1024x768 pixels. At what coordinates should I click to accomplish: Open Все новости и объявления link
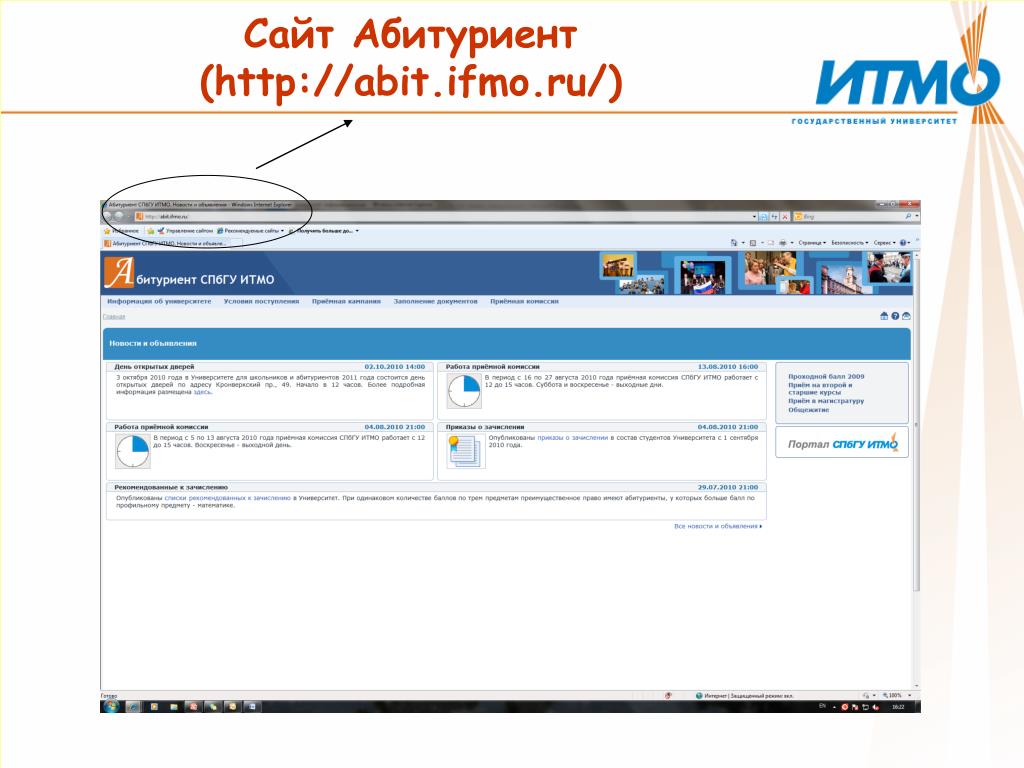point(718,526)
